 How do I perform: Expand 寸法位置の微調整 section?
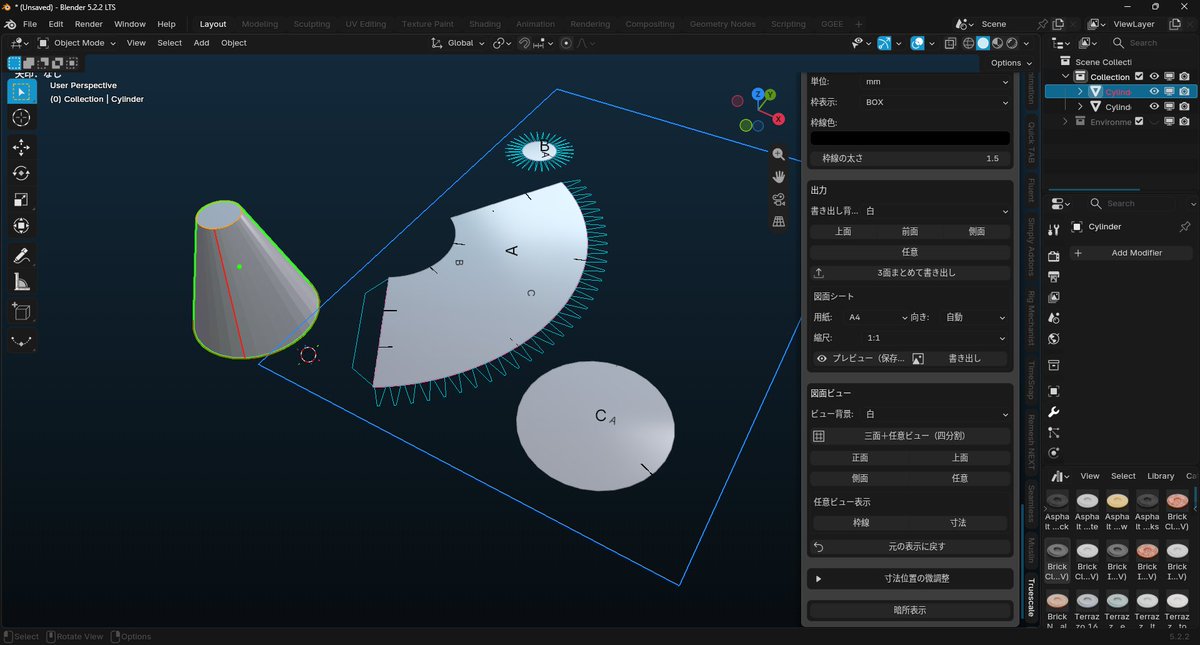909,578
